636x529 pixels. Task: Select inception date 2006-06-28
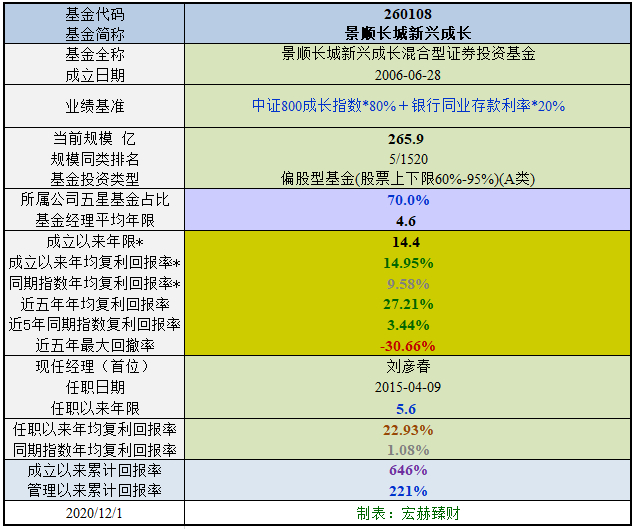(408, 75)
